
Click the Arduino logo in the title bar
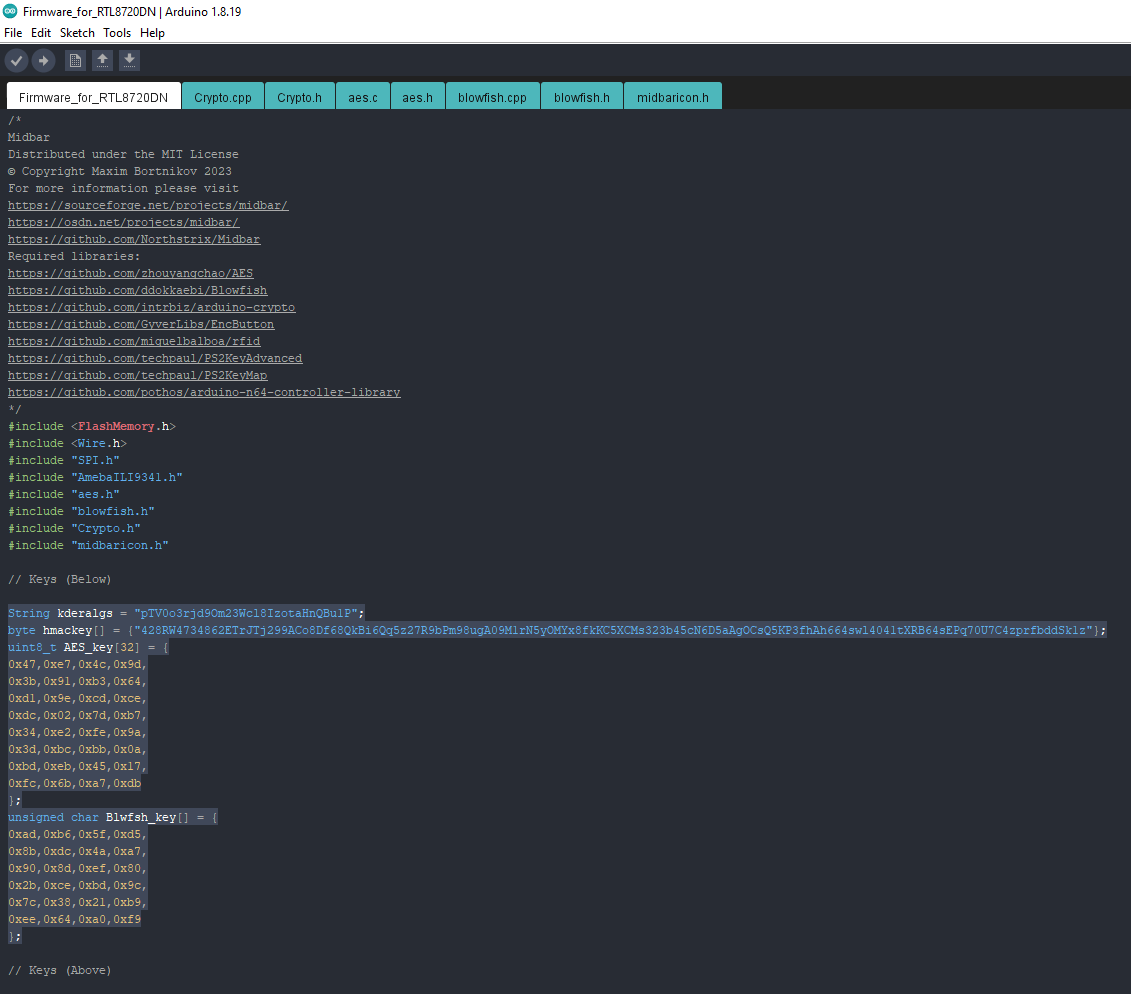(x=10, y=12)
